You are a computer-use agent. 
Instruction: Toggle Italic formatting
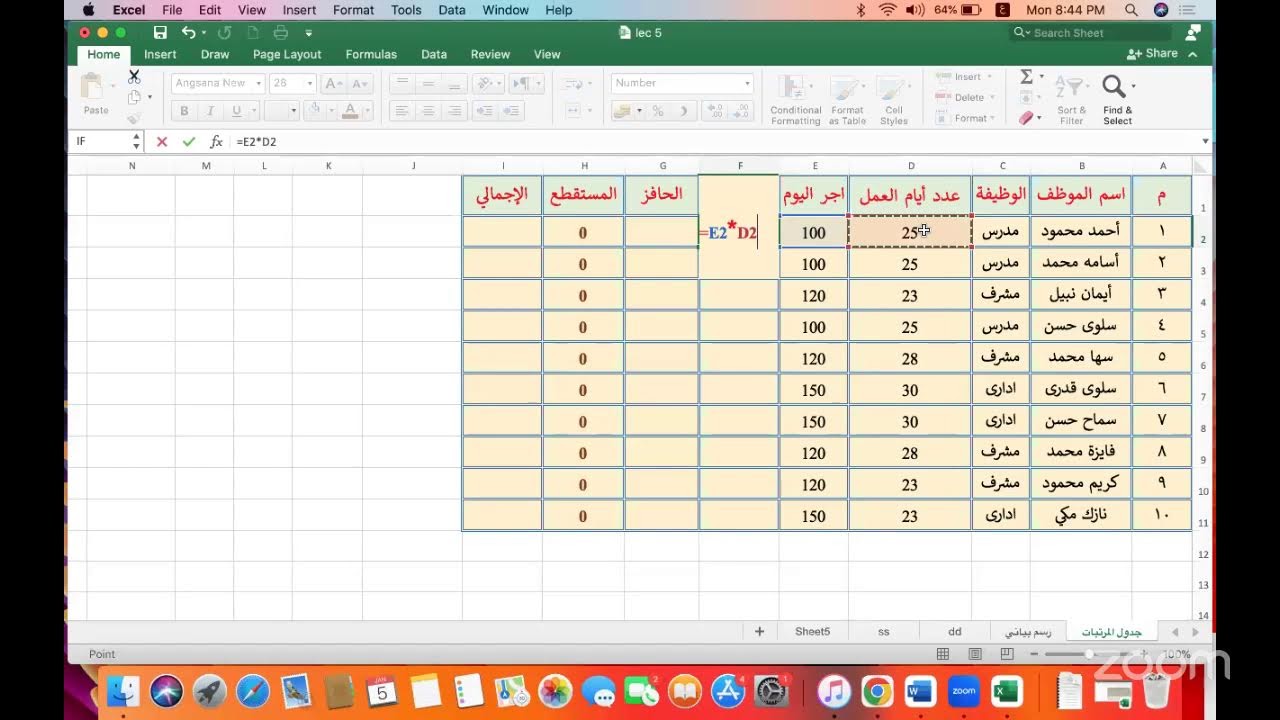tap(210, 111)
